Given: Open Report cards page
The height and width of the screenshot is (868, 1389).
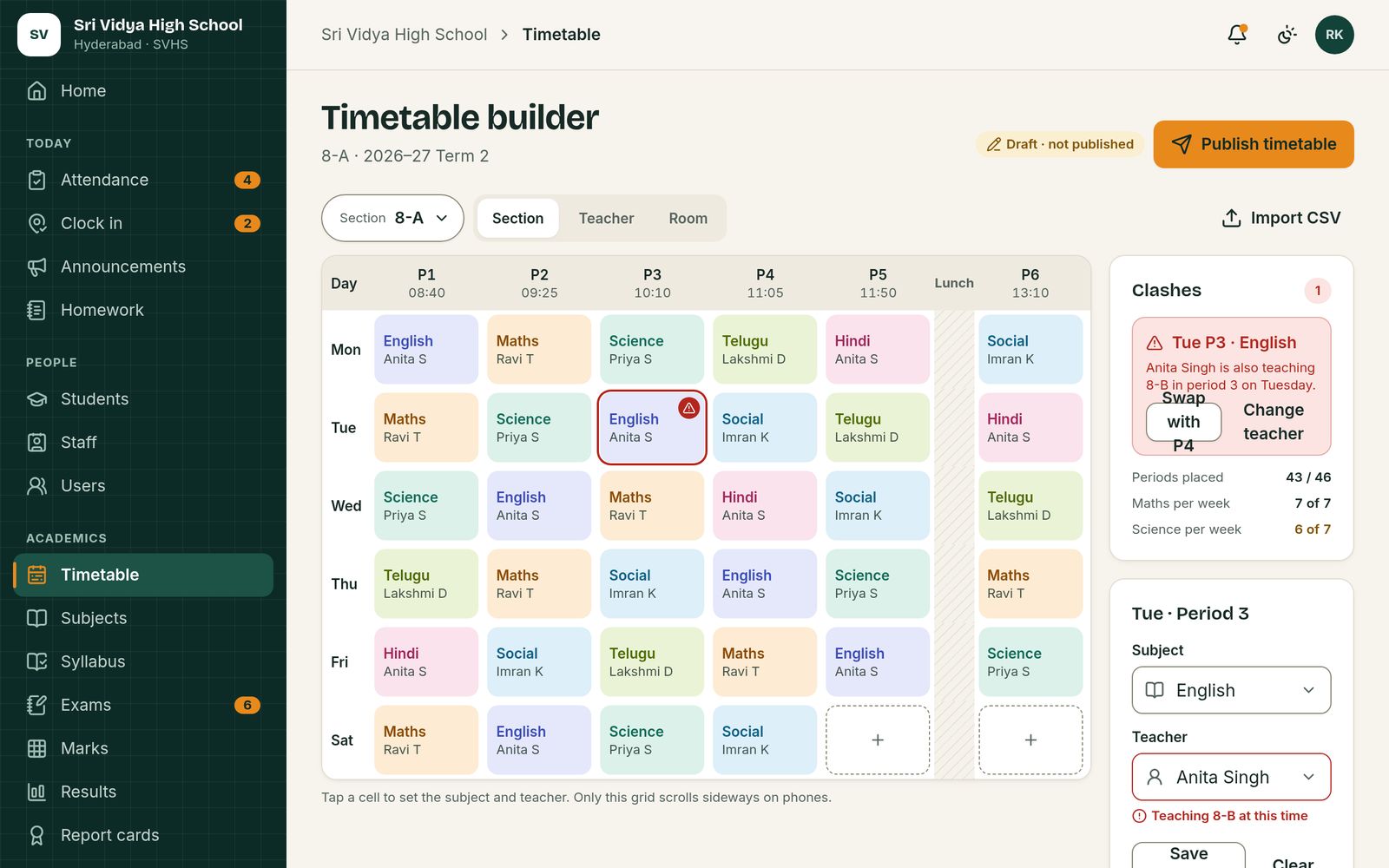Looking at the screenshot, I should coord(143,835).
